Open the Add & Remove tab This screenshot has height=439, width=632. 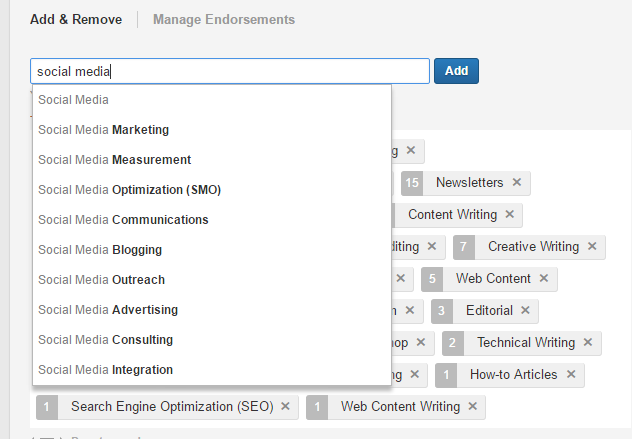[76, 19]
